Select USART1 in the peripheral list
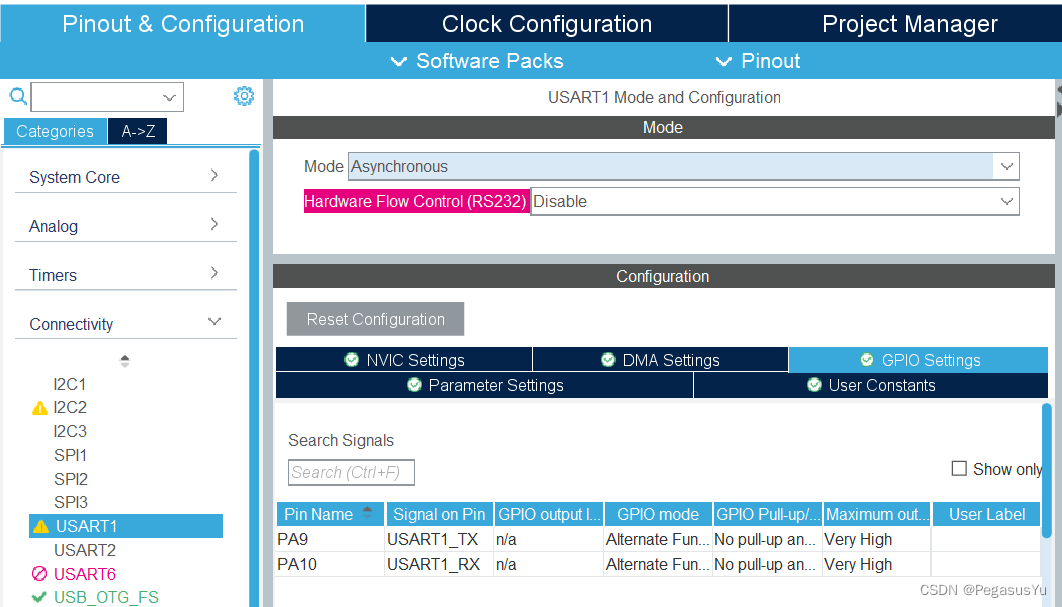The height and width of the screenshot is (607, 1062). tap(126, 526)
